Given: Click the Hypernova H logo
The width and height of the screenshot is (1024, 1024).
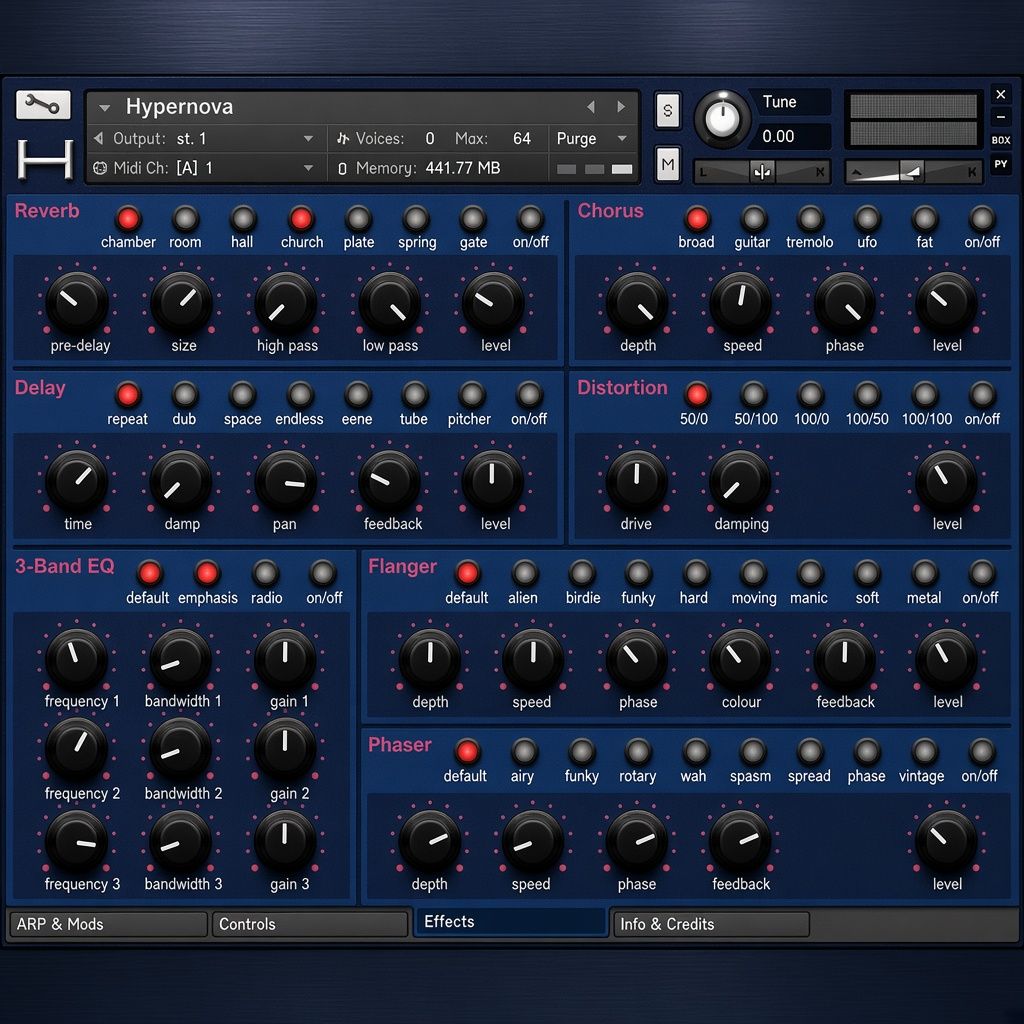Looking at the screenshot, I should click(45, 158).
